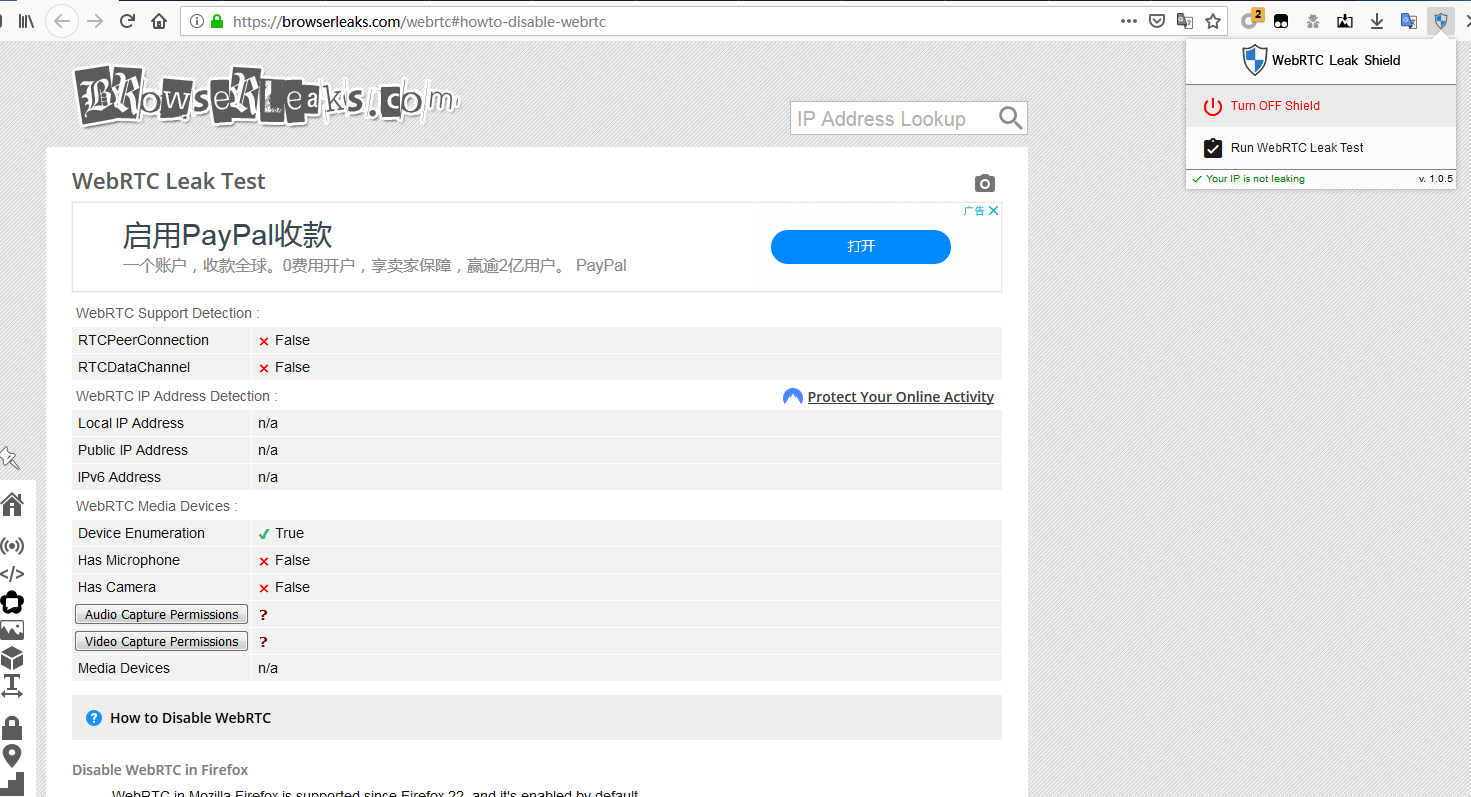
Task: Open the WebRTC Leak Shield extension icon
Action: (x=1440, y=21)
